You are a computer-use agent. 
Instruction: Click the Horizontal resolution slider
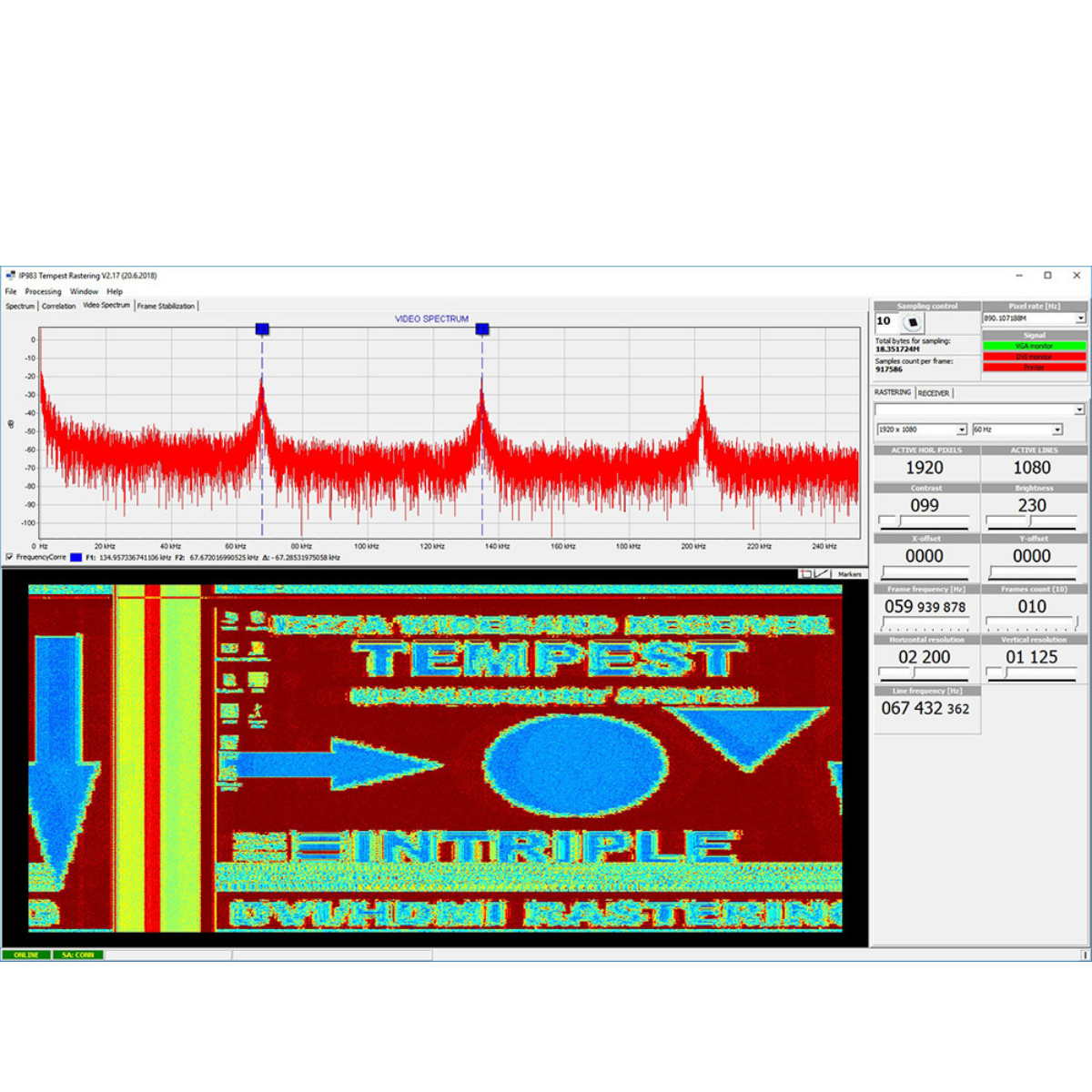(x=925, y=673)
